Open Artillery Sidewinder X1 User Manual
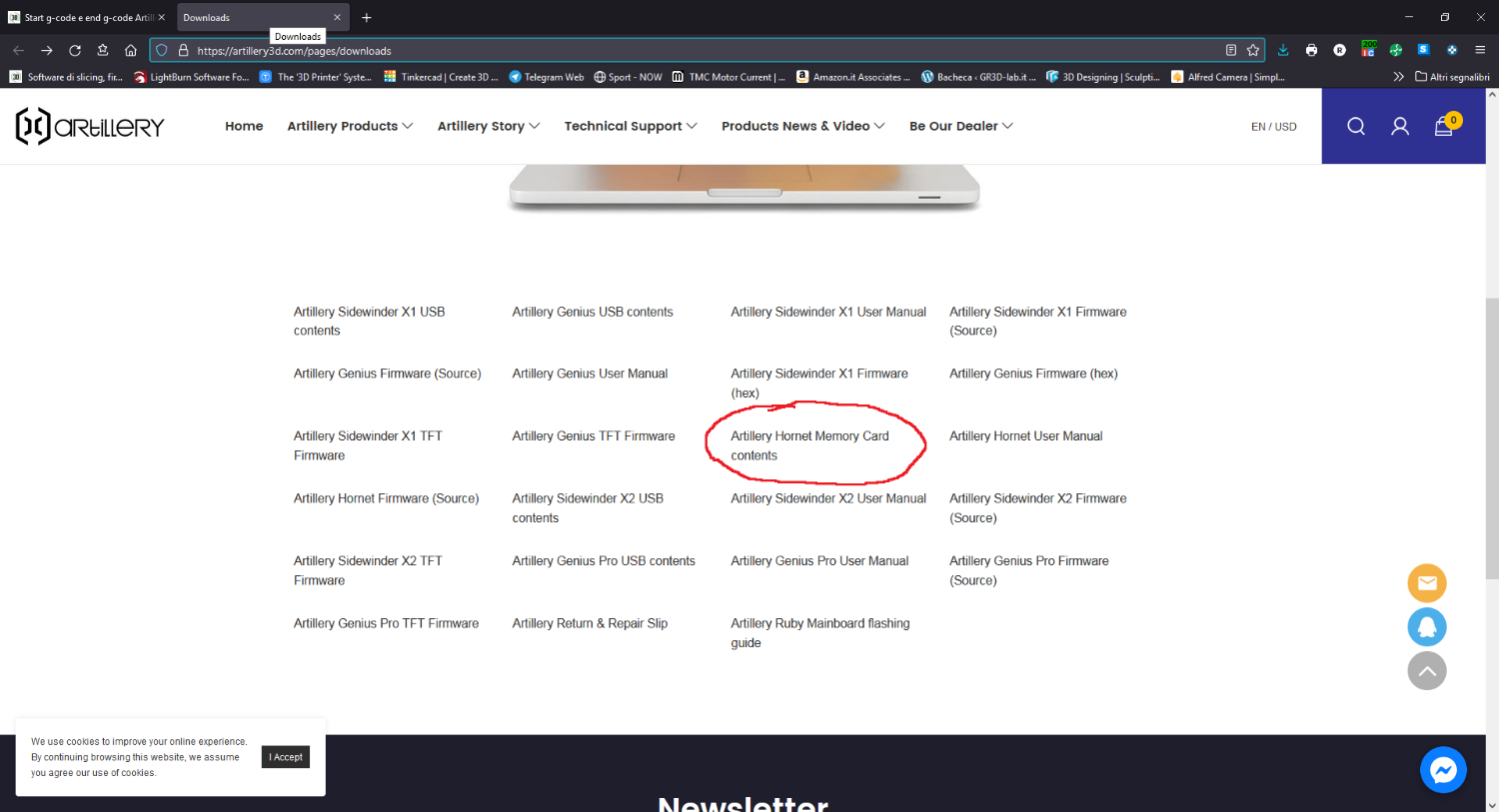1499x812 pixels. (828, 312)
